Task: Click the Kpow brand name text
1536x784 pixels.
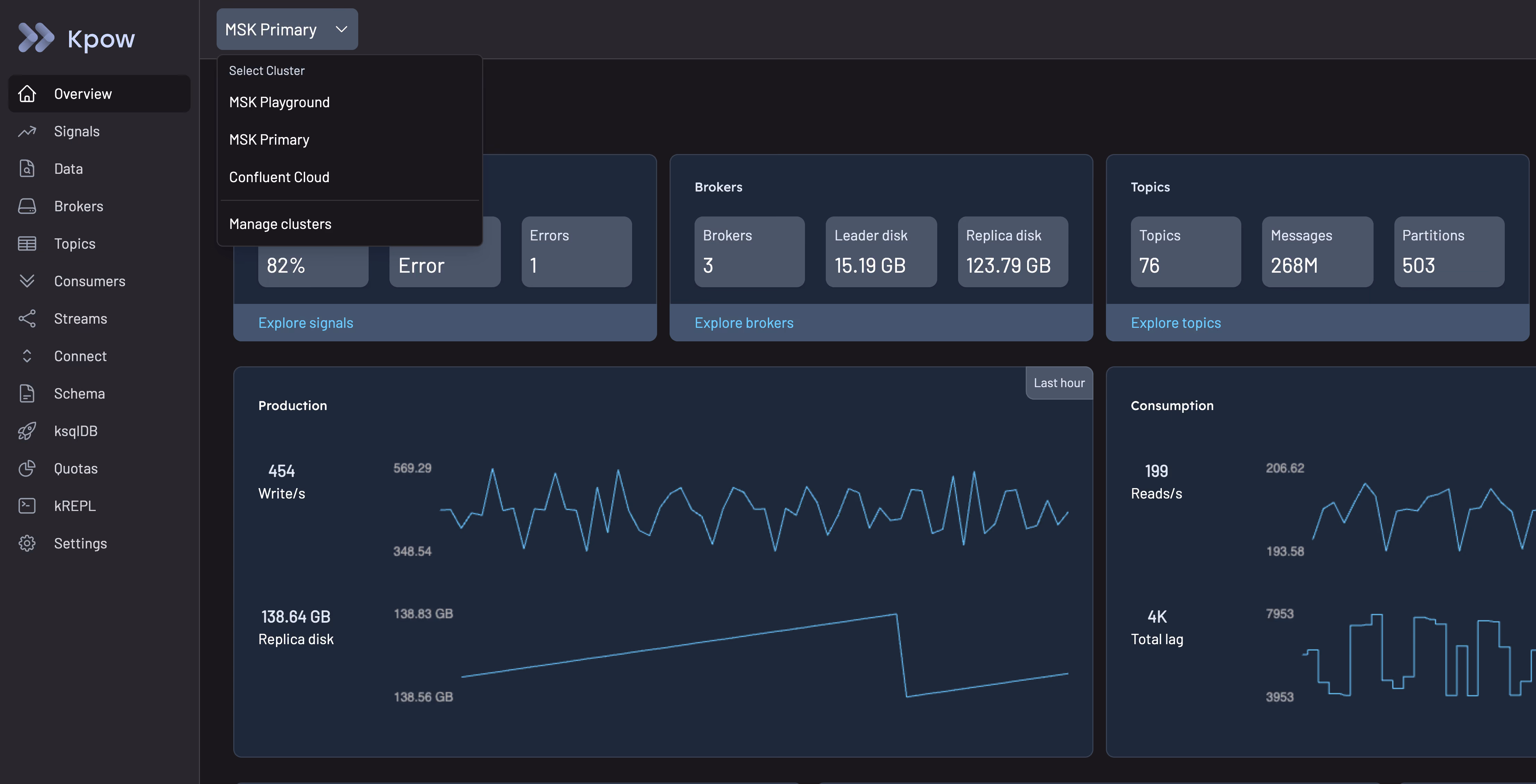Action: (101, 39)
